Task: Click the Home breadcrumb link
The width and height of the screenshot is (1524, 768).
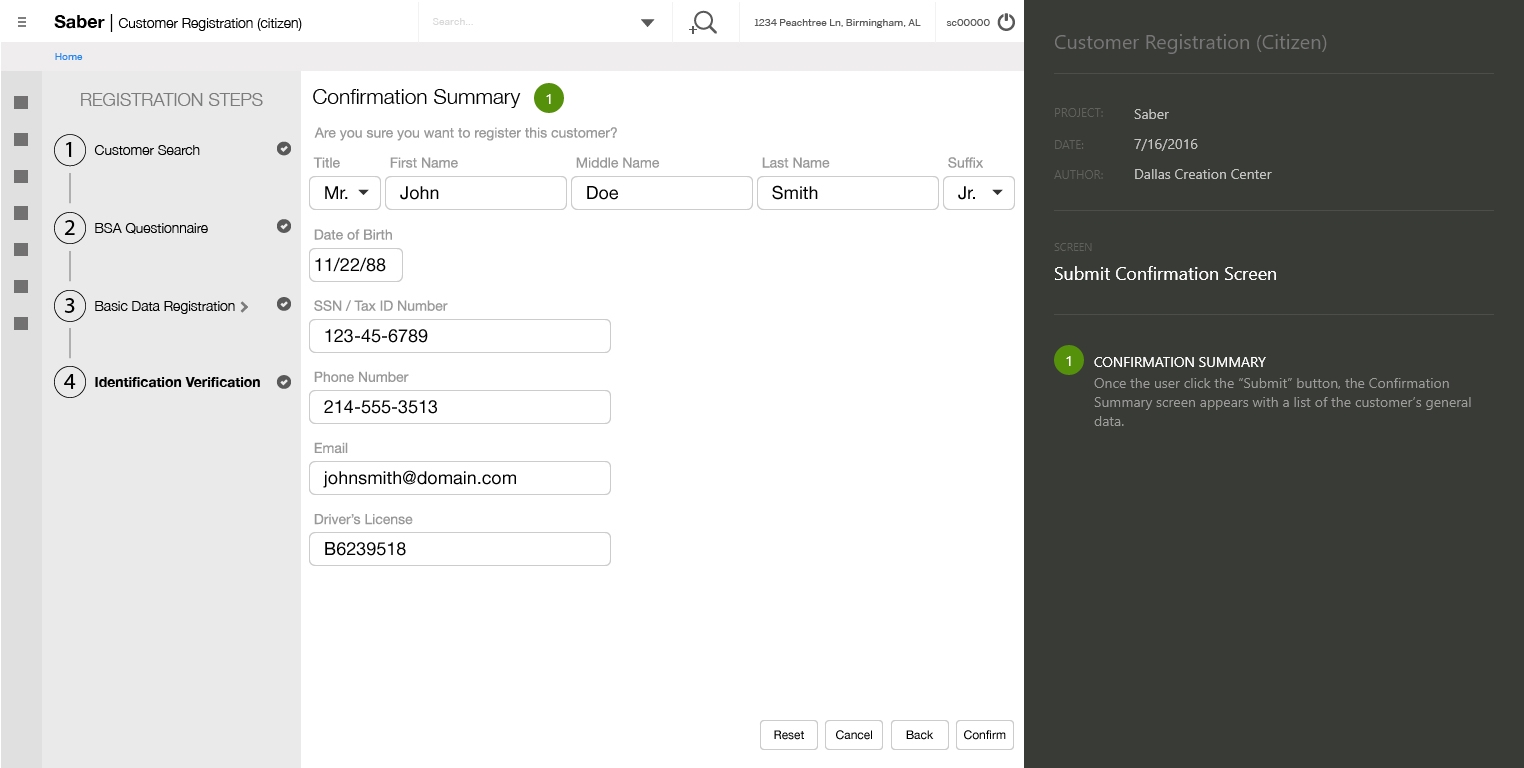Action: 68,57
